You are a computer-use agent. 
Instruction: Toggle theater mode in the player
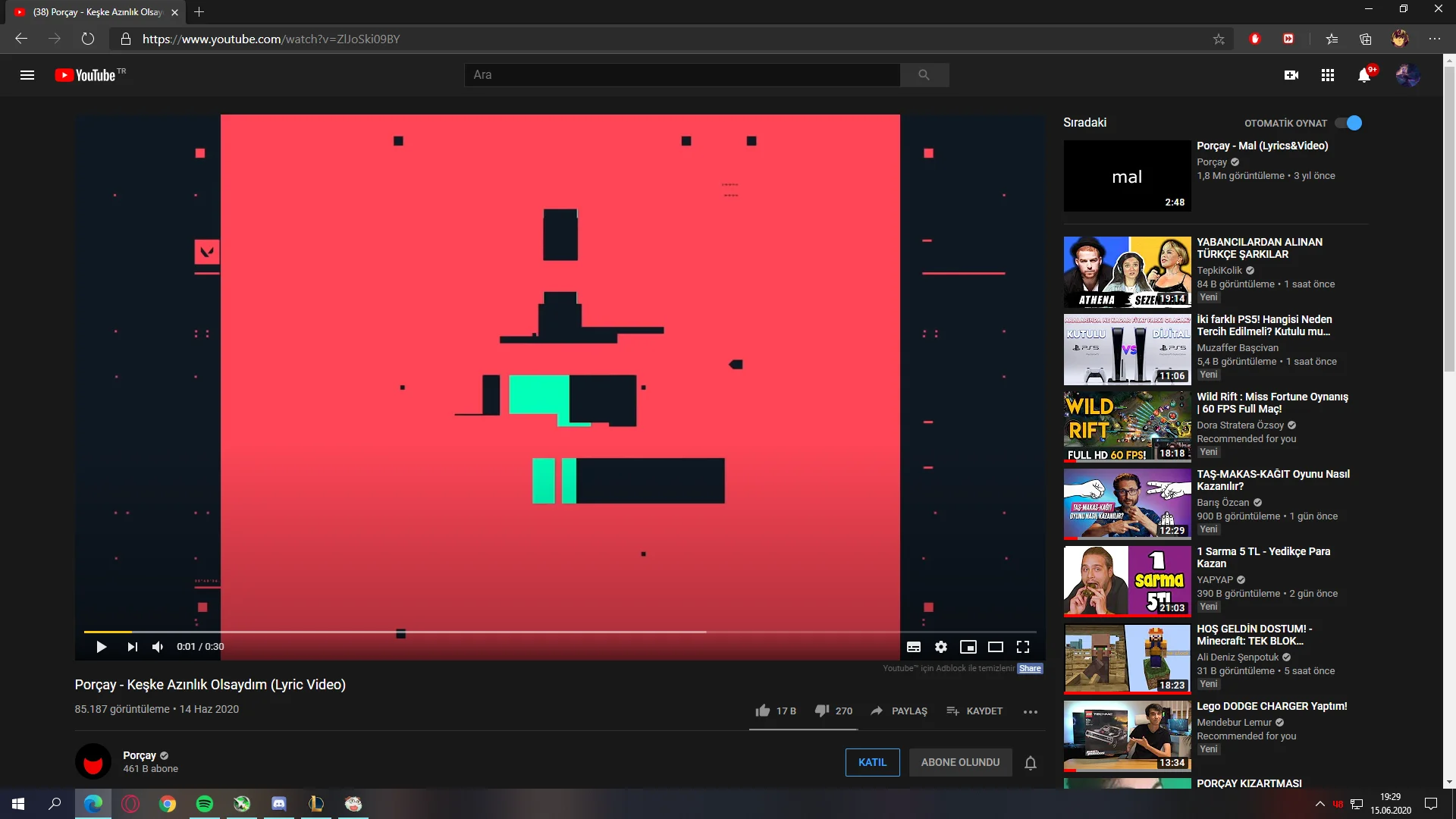pyautogui.click(x=995, y=647)
